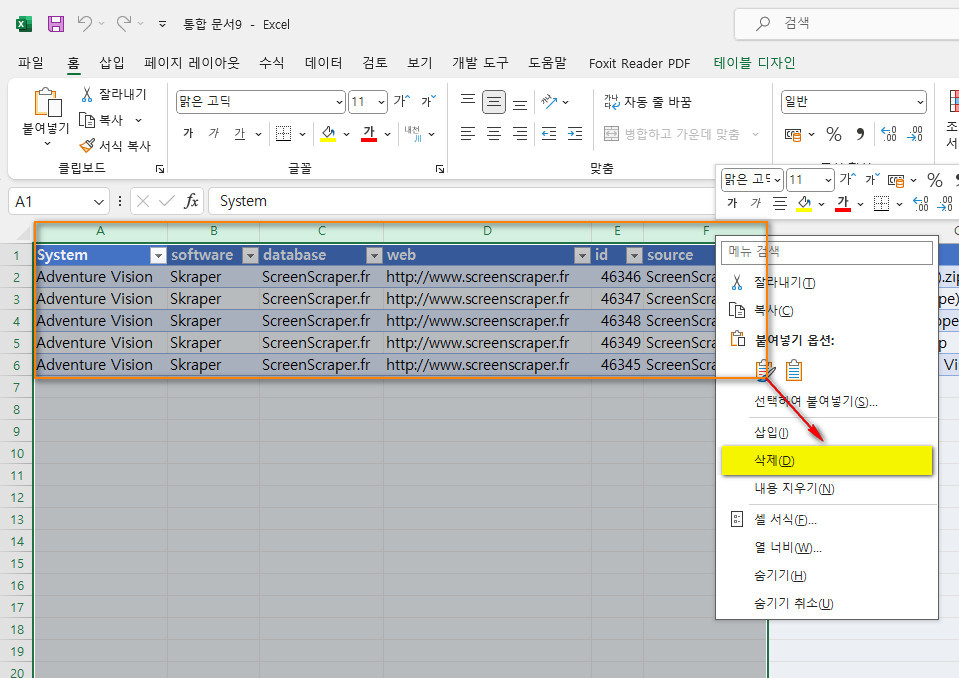Toggle bold on the floating mini toolbar
The height and width of the screenshot is (678, 959).
point(732,203)
